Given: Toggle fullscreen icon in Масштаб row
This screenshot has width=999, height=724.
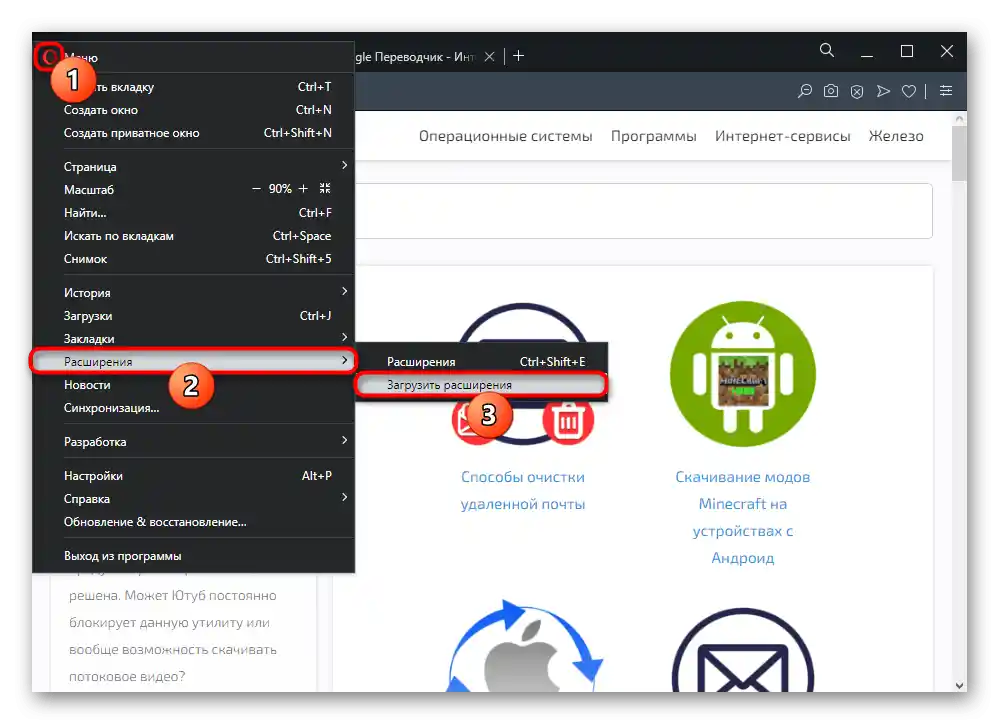Looking at the screenshot, I should 325,189.
